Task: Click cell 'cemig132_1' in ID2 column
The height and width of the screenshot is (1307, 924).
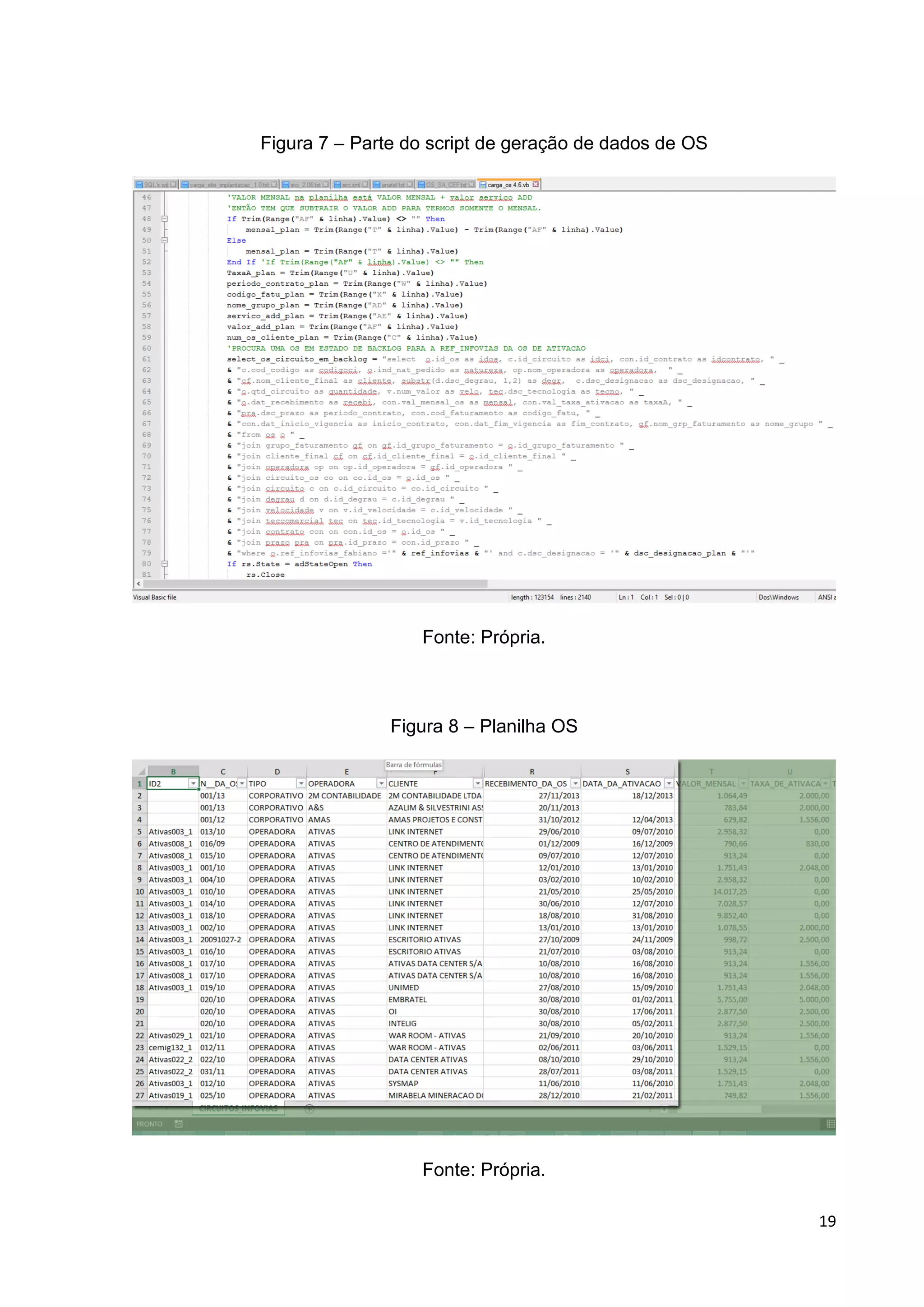Action: (173, 1048)
